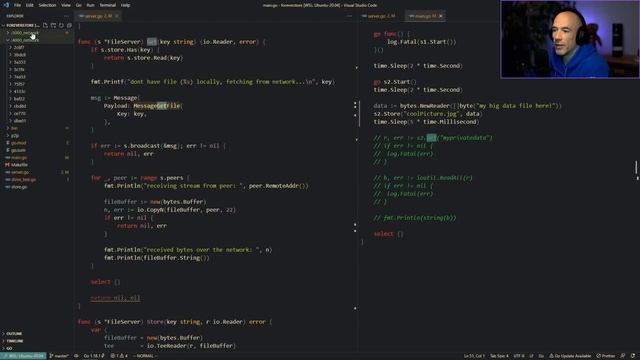Expand the first subfolder under 4000_network
The image size is (640, 360).
(x=37, y=47)
